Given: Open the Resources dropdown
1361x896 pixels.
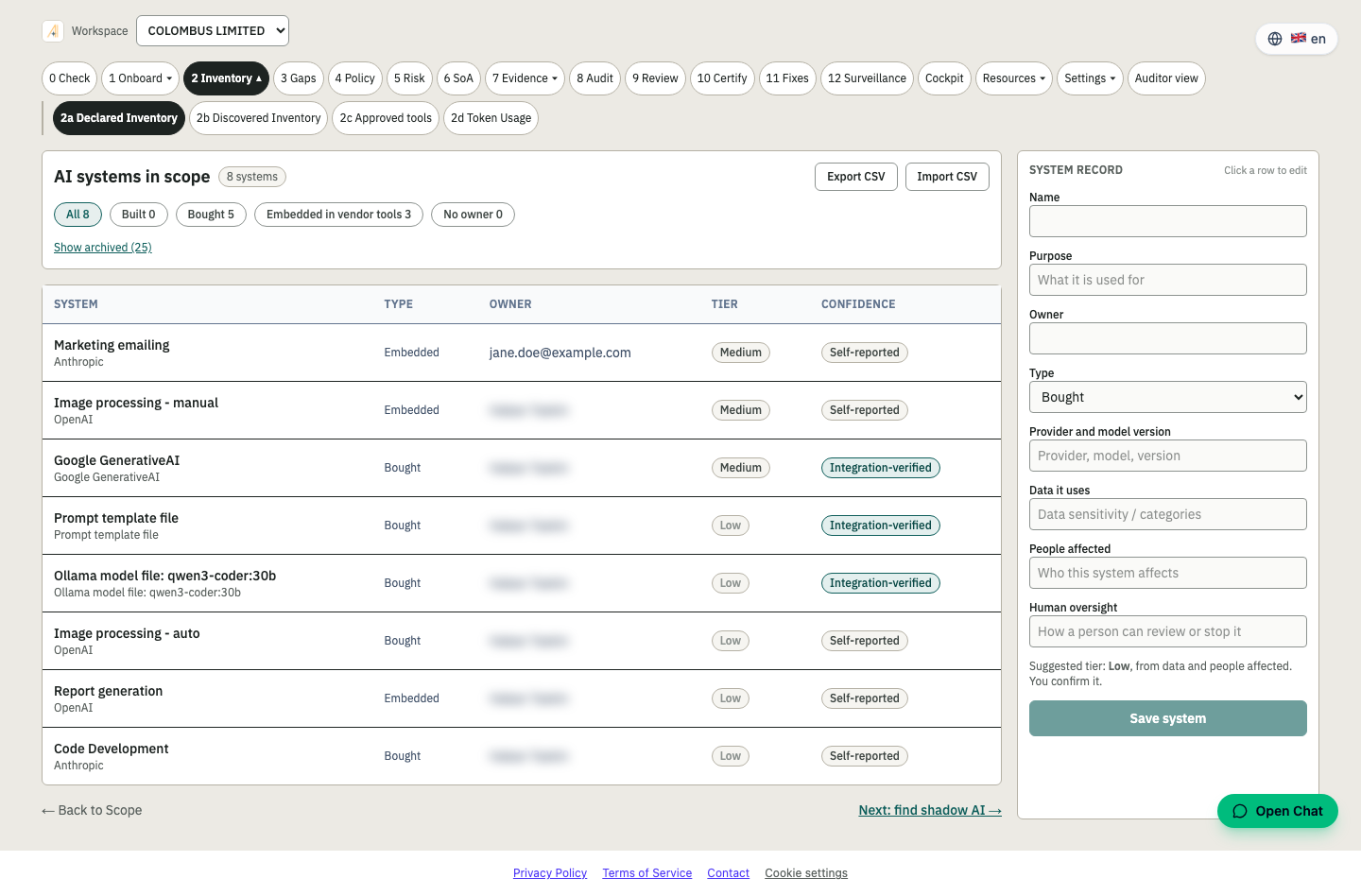Looking at the screenshot, I should tap(1014, 78).
